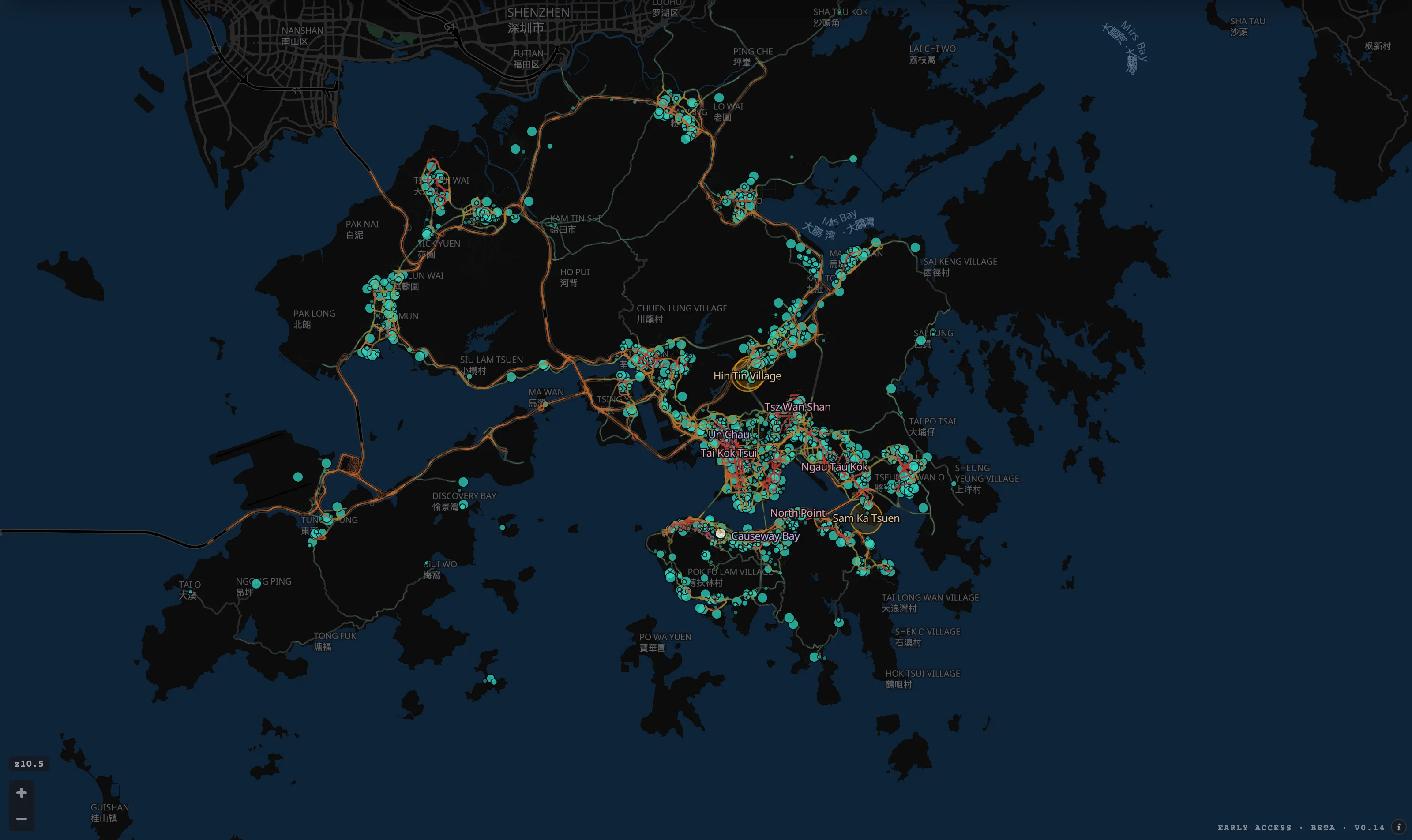The height and width of the screenshot is (840, 1412).
Task: Click the TAI LONG WAN VILLAGE label
Action: [x=930, y=603]
